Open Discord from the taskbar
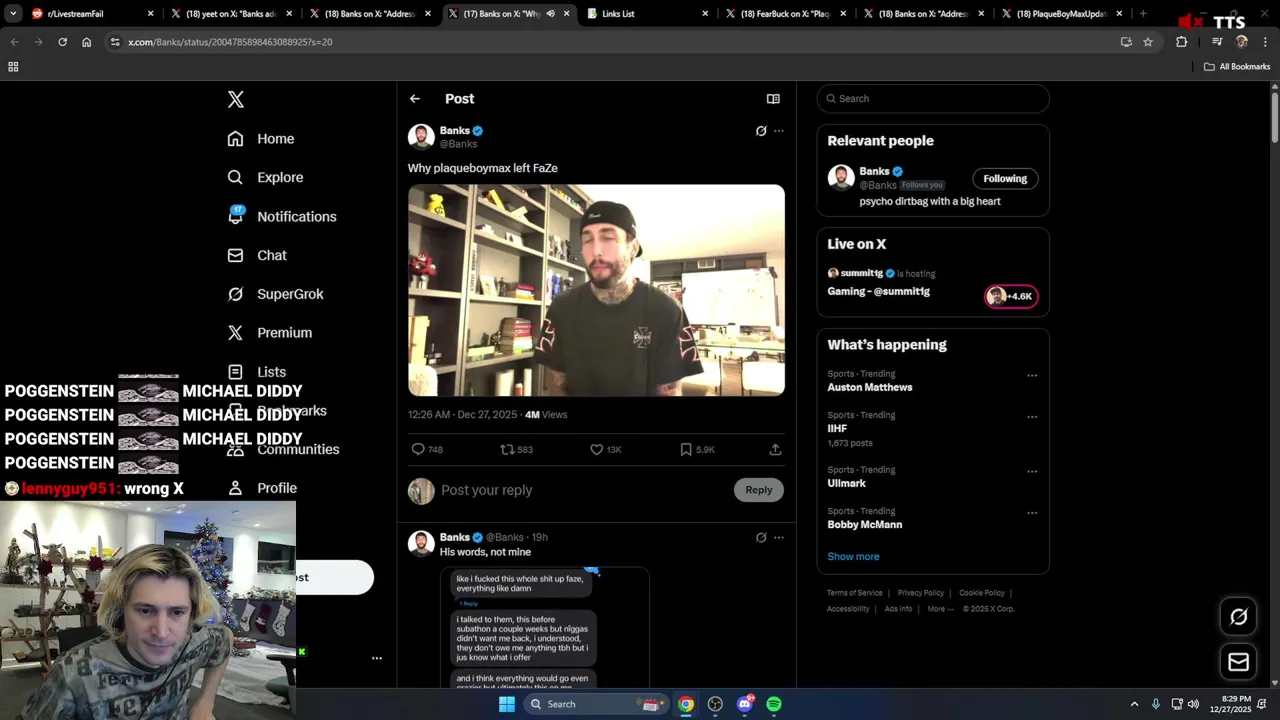1280x720 pixels. coord(745,704)
